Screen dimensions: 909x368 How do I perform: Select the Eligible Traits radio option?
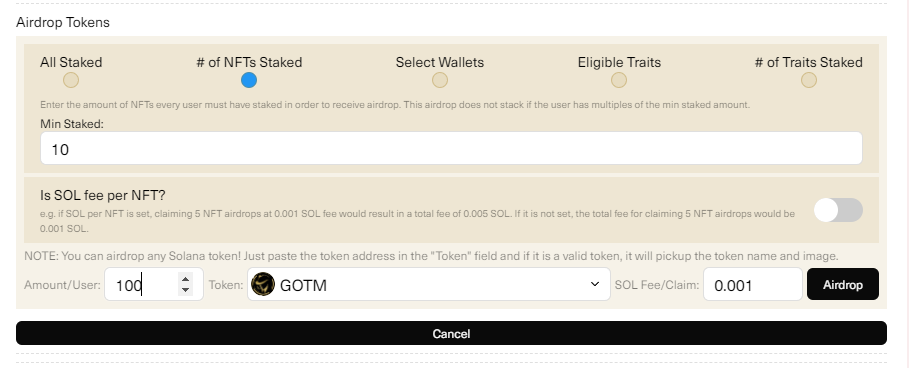coord(619,80)
